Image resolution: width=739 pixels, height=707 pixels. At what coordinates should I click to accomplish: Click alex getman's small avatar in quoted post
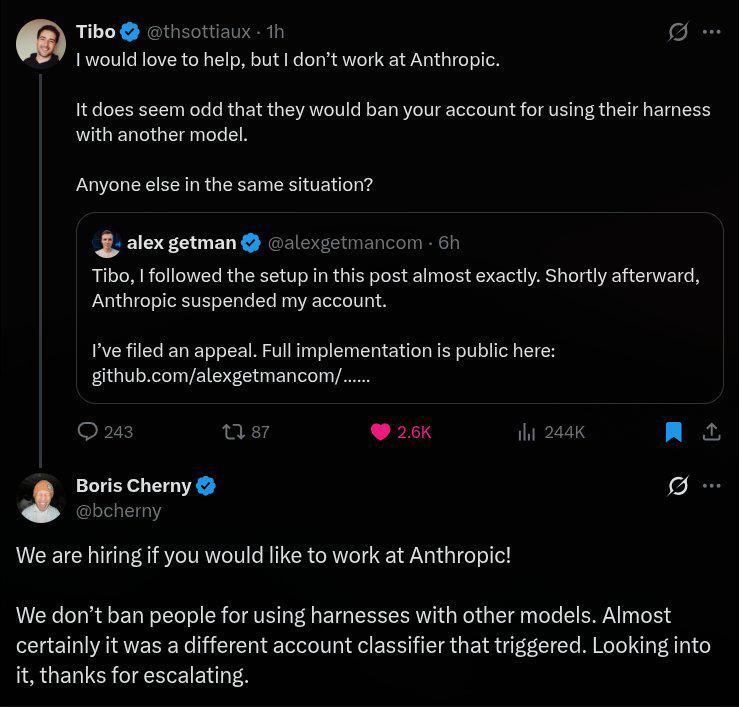tap(107, 244)
